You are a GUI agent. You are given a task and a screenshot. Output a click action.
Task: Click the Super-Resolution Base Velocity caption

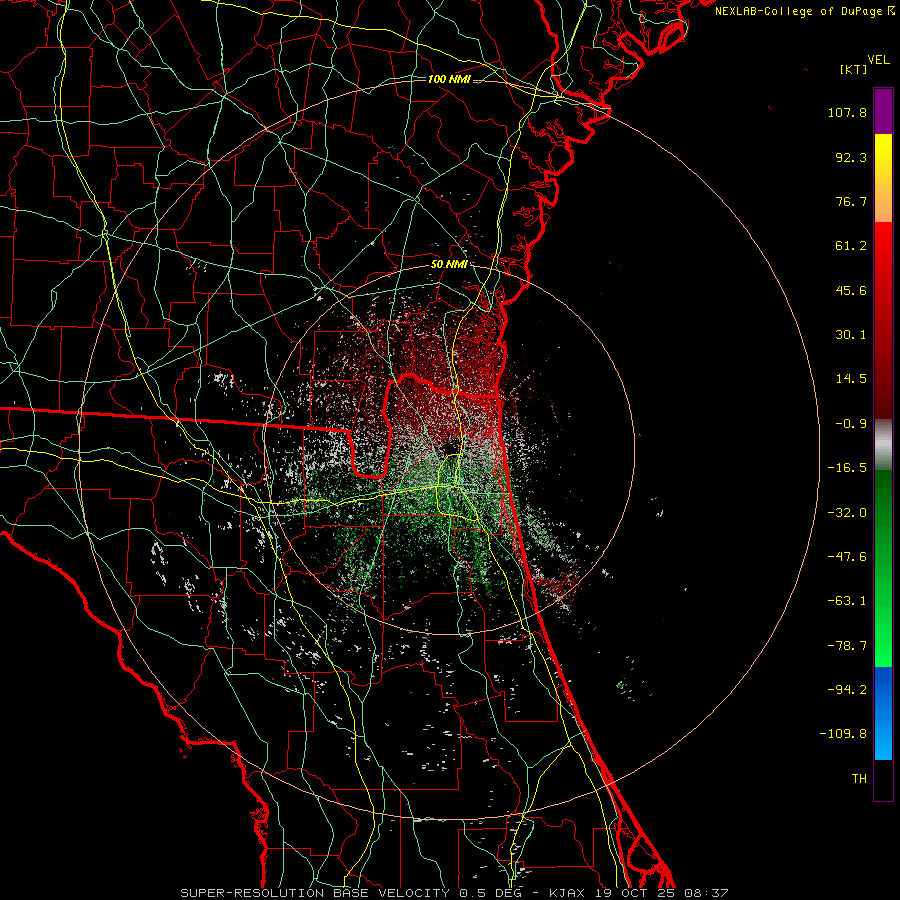454,893
